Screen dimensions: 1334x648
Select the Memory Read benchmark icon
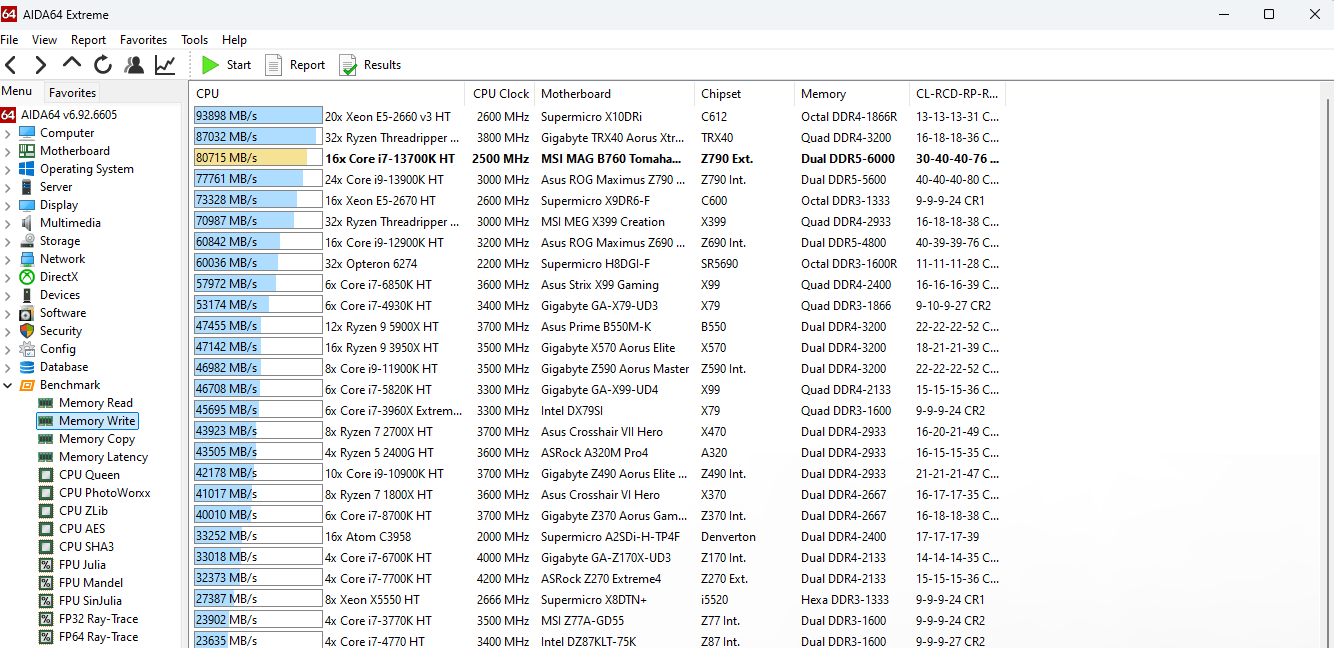[x=46, y=403]
